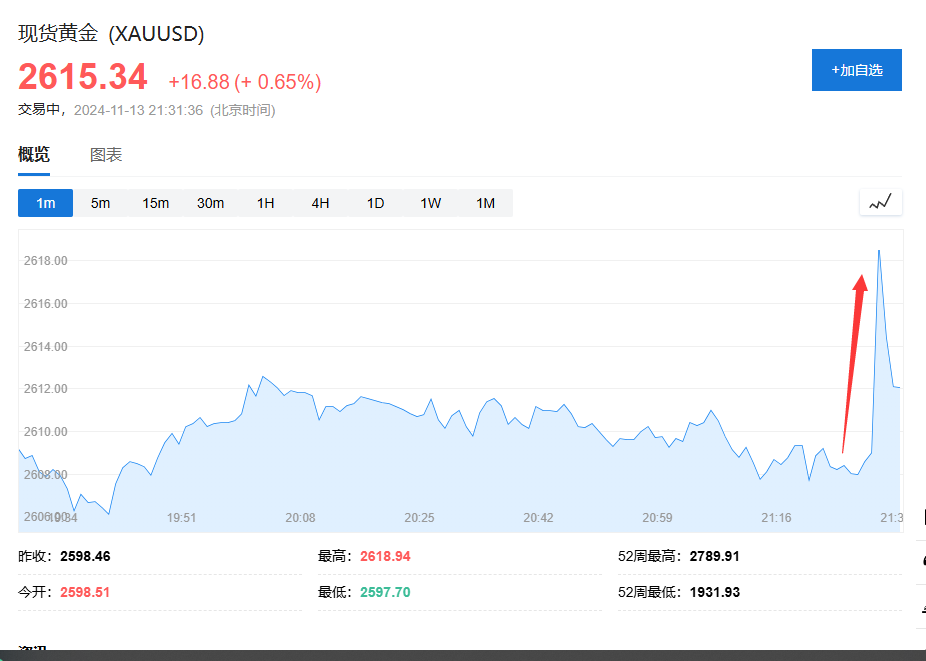Choose the 30m interval
Screen dimensions: 926x661
click(210, 203)
